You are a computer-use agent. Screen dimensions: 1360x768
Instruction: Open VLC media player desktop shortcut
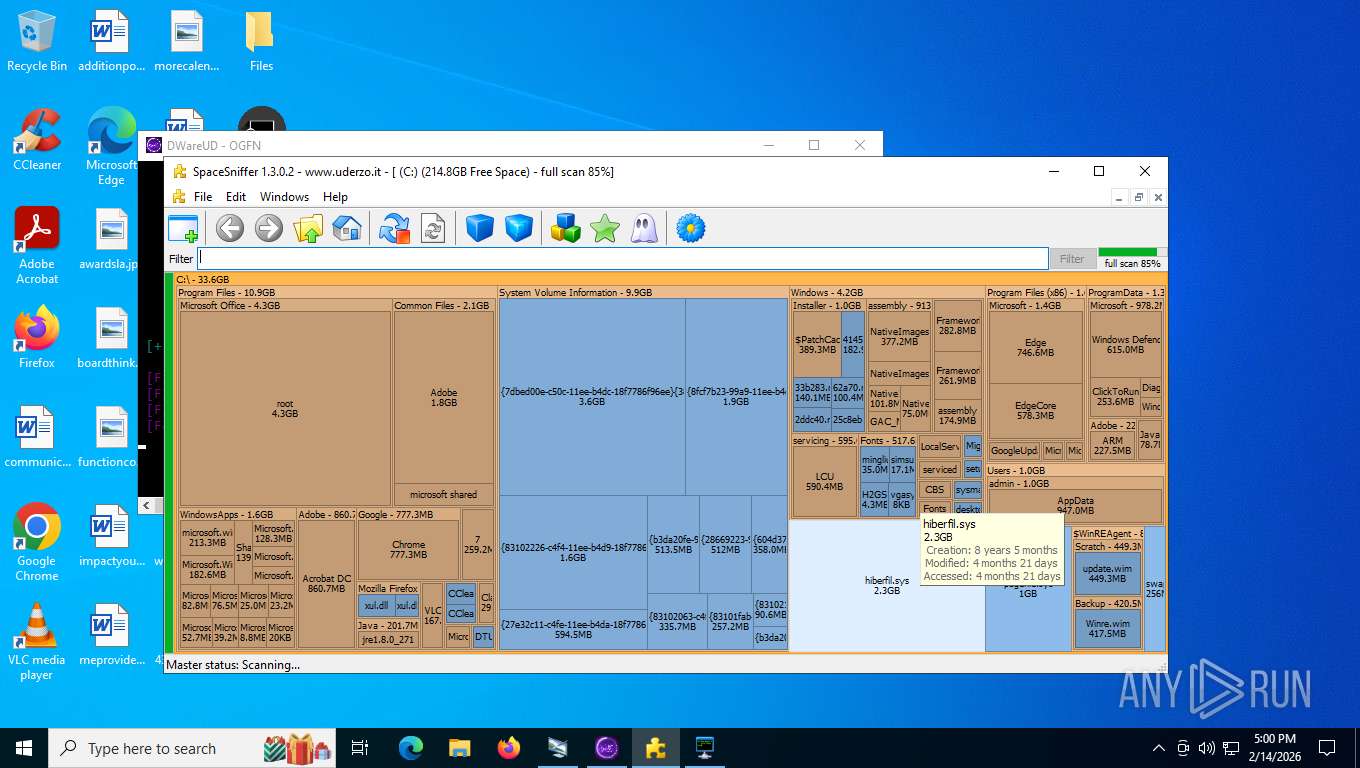37,641
